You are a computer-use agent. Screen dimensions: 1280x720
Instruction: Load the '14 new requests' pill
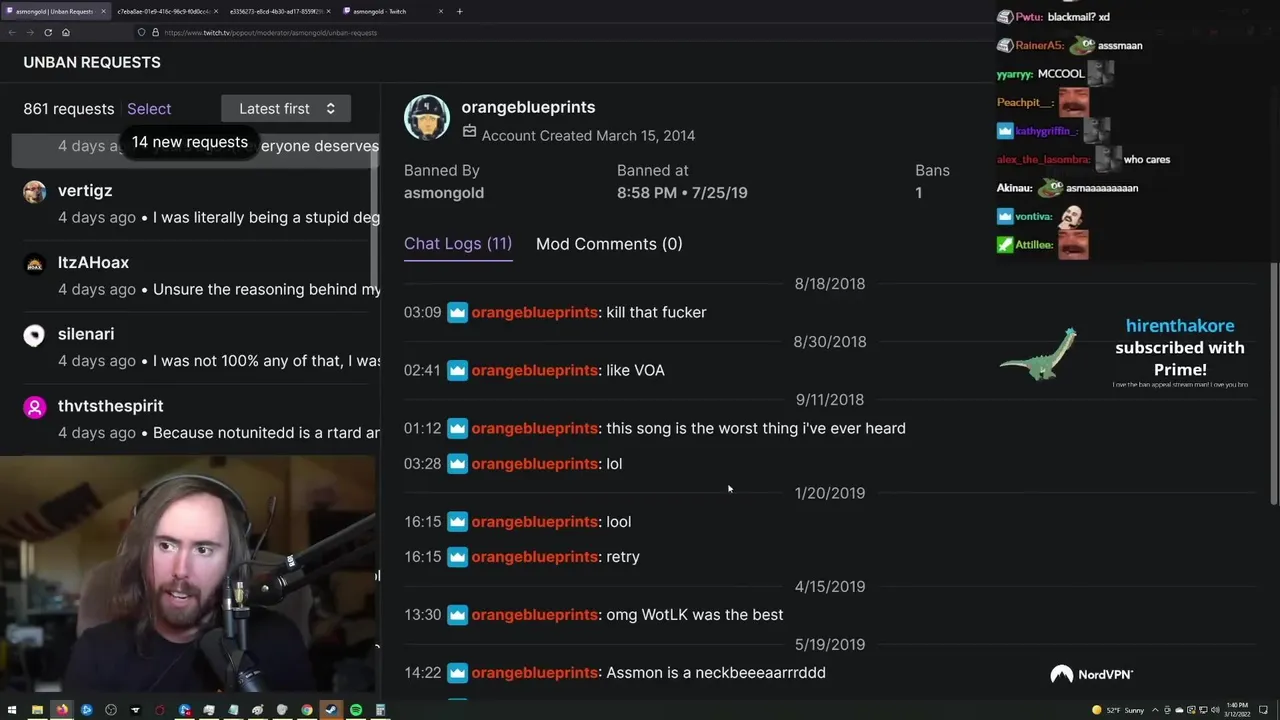[190, 142]
